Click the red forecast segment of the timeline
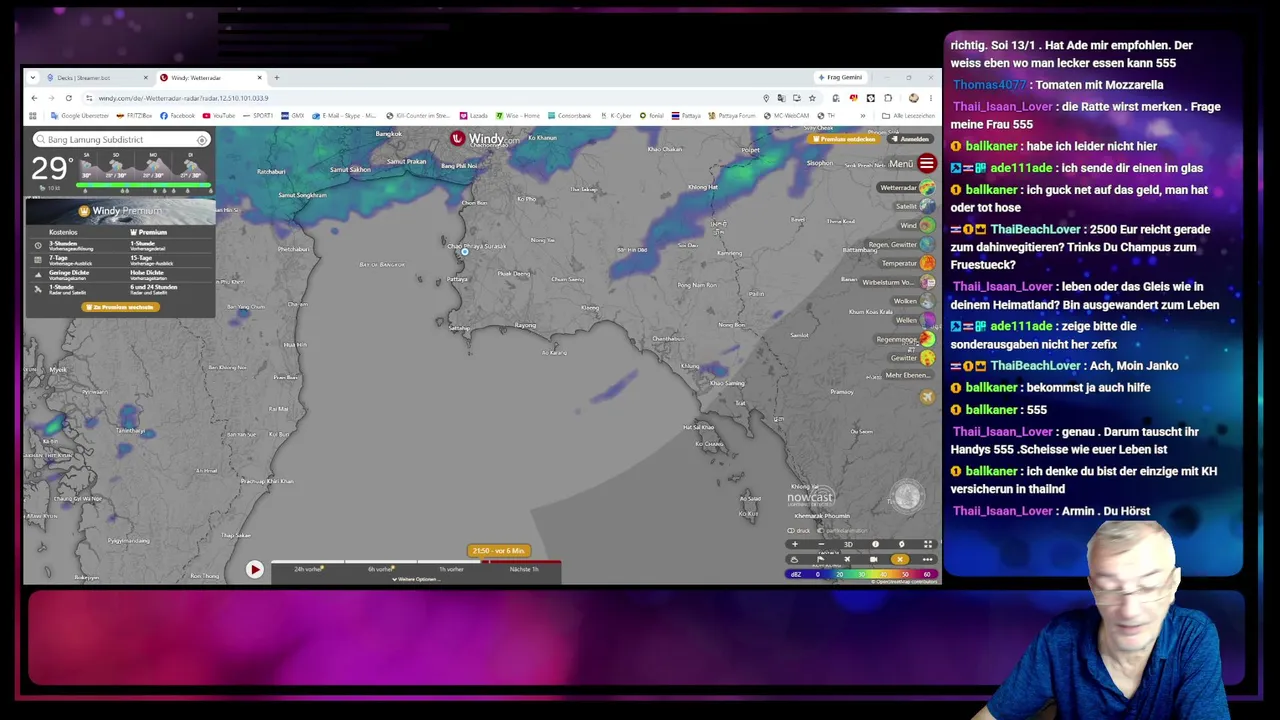Image resolution: width=1280 pixels, height=720 pixels. [523, 562]
